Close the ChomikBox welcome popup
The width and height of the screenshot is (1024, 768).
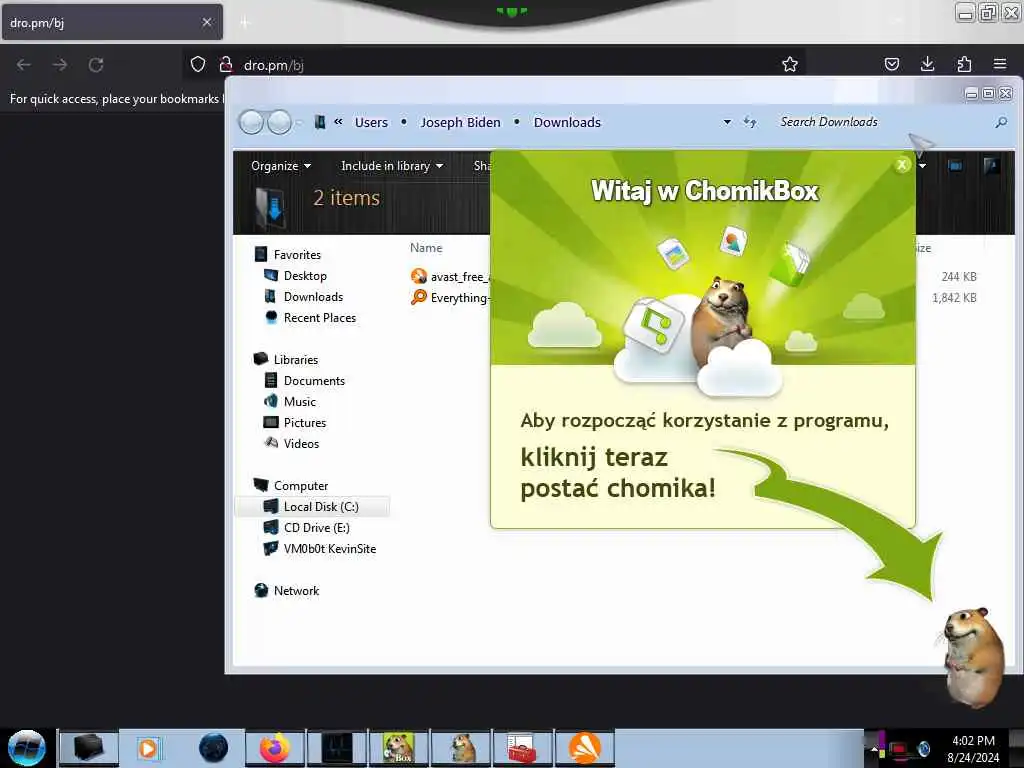tap(902, 165)
